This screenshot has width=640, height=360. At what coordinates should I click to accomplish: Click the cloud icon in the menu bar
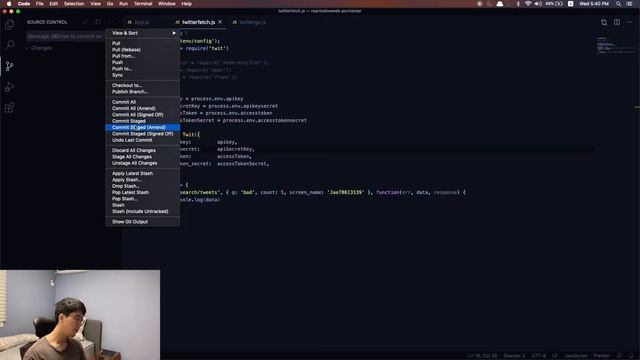pos(500,4)
